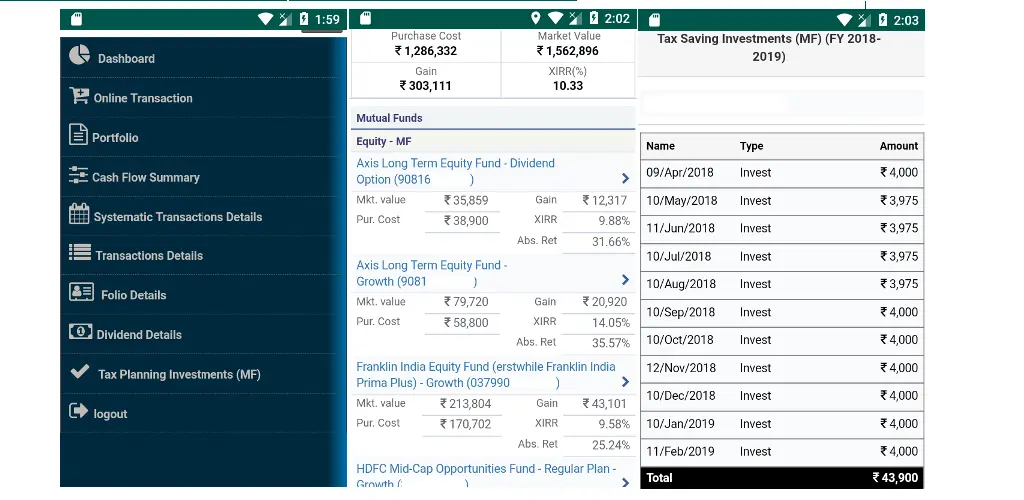Screen dimensions: 1024x500
Task: Expand Axis Long Term Equity Dividend Option chevron
Action: tap(625, 178)
